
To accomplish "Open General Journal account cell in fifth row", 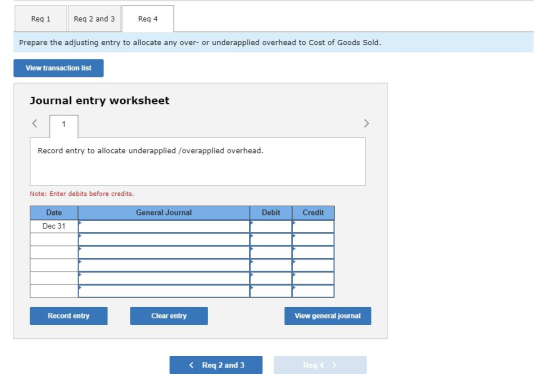I will 164,278.
